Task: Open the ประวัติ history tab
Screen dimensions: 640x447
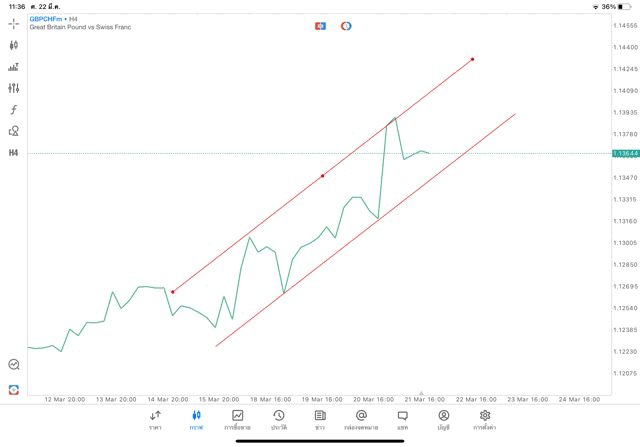Action: click(x=278, y=420)
